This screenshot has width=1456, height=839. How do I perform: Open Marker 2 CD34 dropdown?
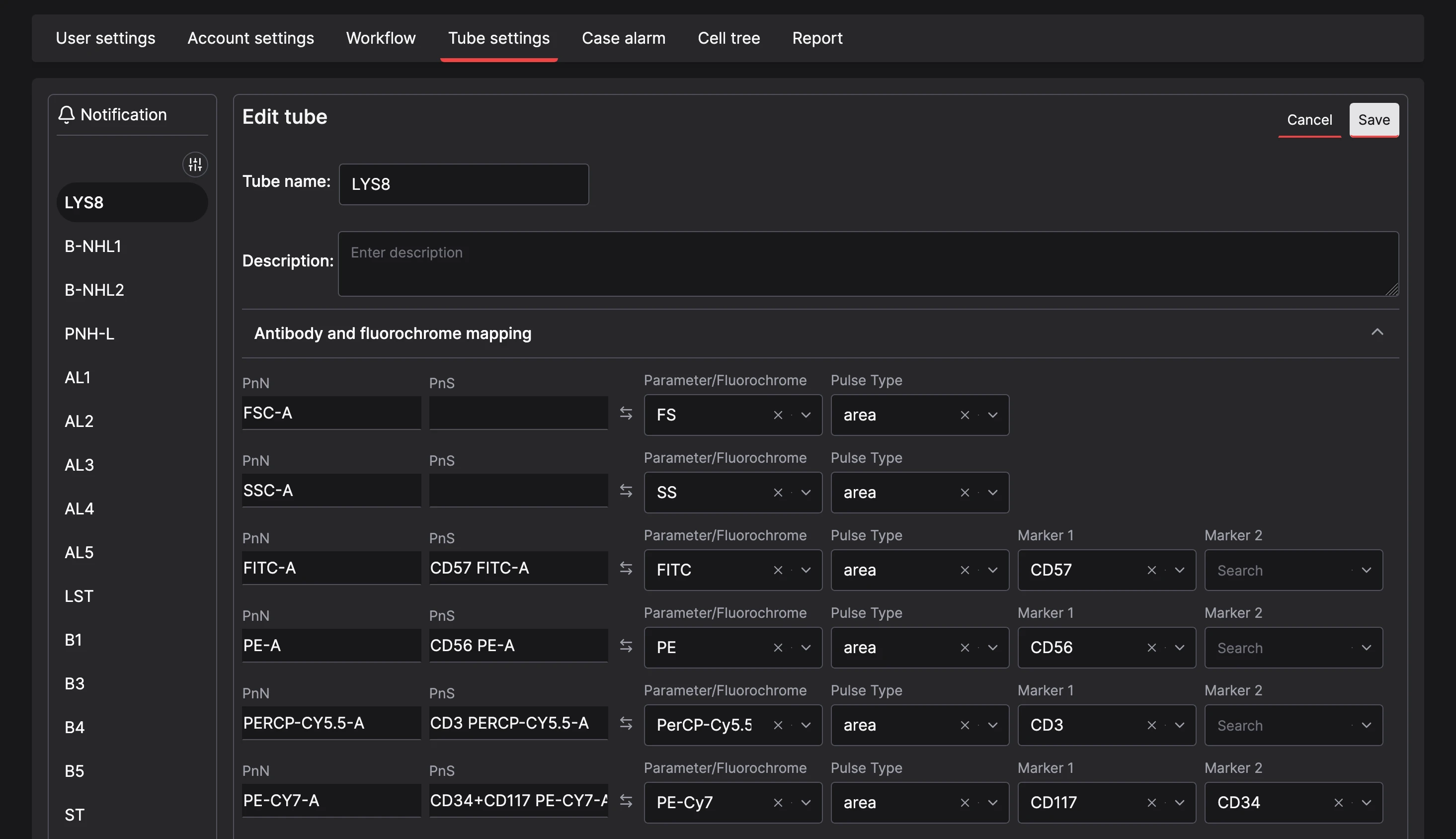1366,803
